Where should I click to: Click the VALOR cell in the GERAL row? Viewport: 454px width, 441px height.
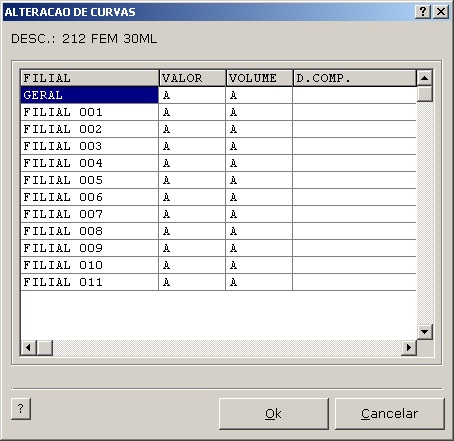click(192, 95)
